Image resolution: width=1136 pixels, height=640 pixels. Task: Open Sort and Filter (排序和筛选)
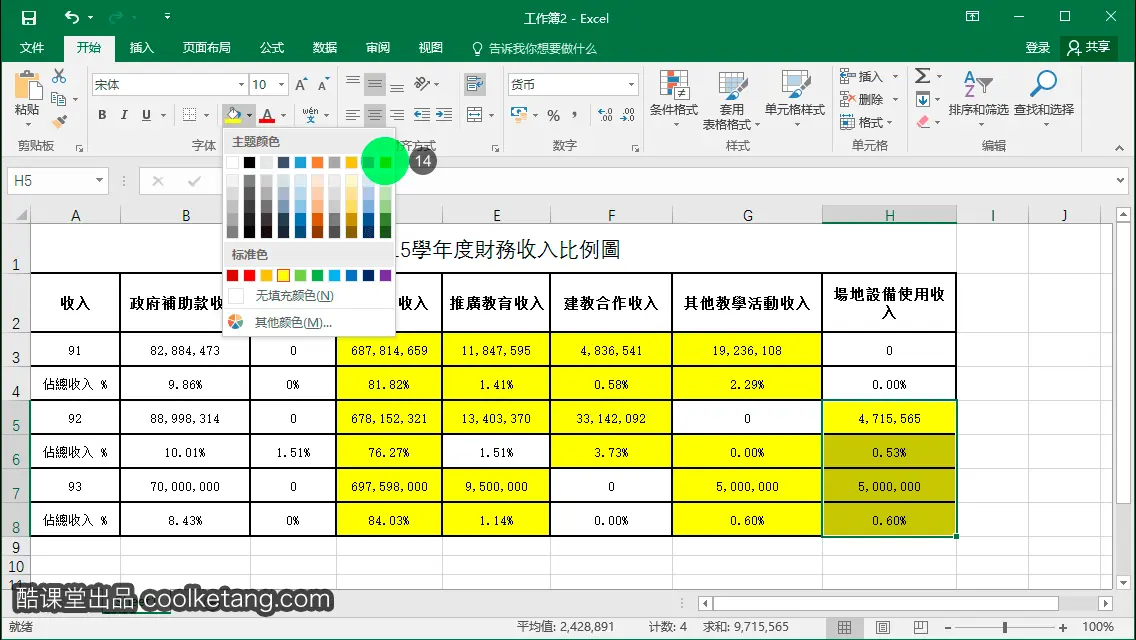[x=978, y=100]
